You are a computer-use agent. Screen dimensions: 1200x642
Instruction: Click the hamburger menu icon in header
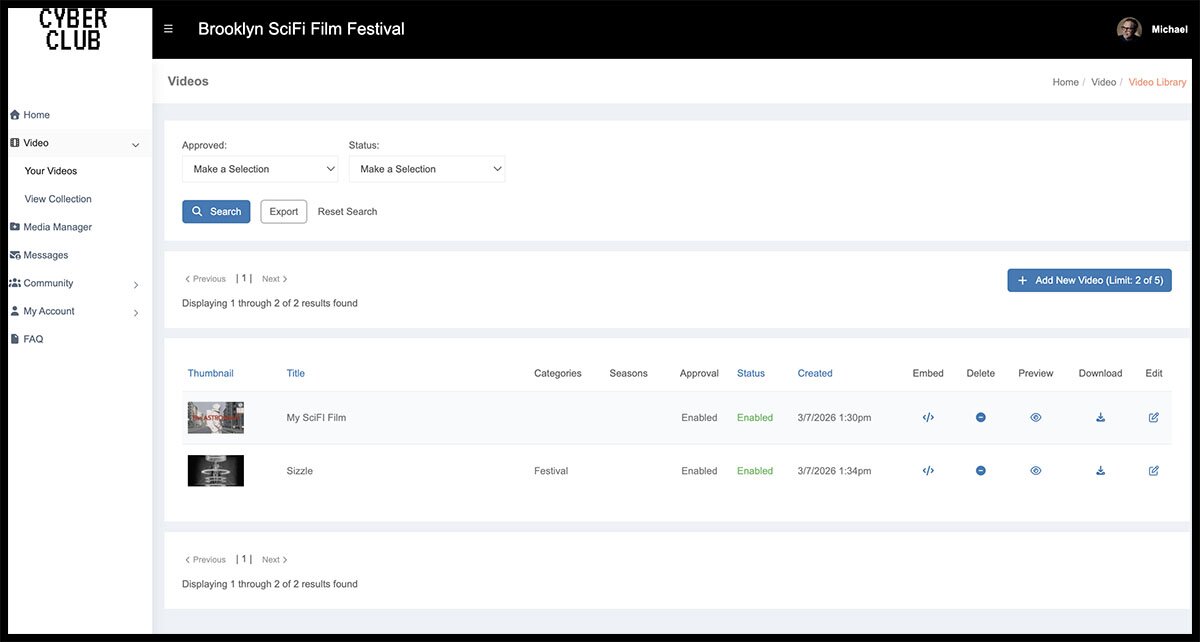point(168,29)
